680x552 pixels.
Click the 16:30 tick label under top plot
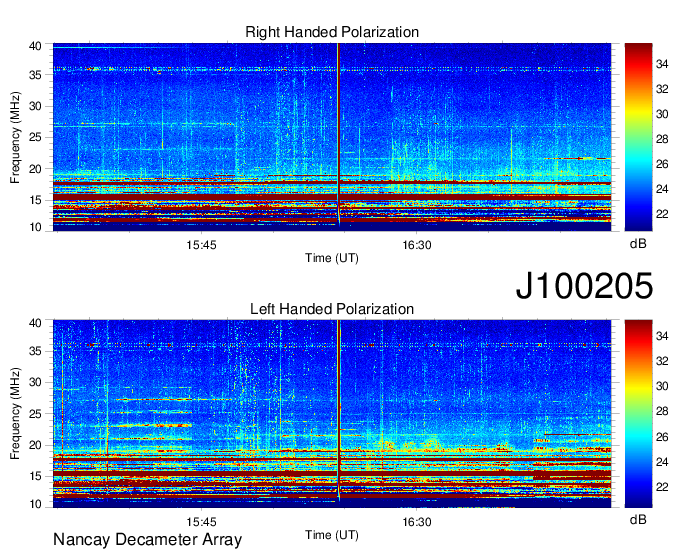(x=417, y=245)
